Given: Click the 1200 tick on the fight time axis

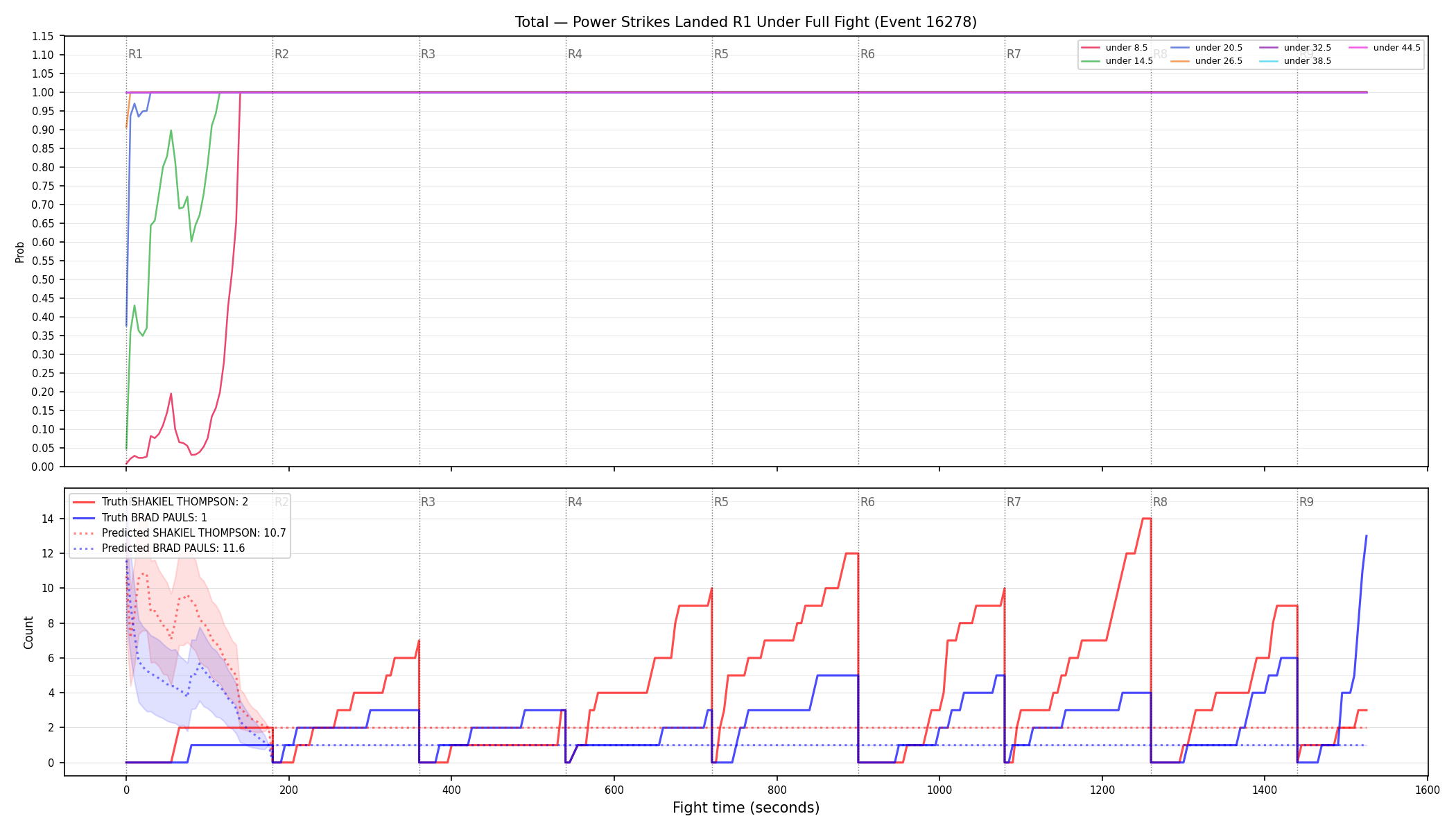Looking at the screenshot, I should tap(1102, 790).
